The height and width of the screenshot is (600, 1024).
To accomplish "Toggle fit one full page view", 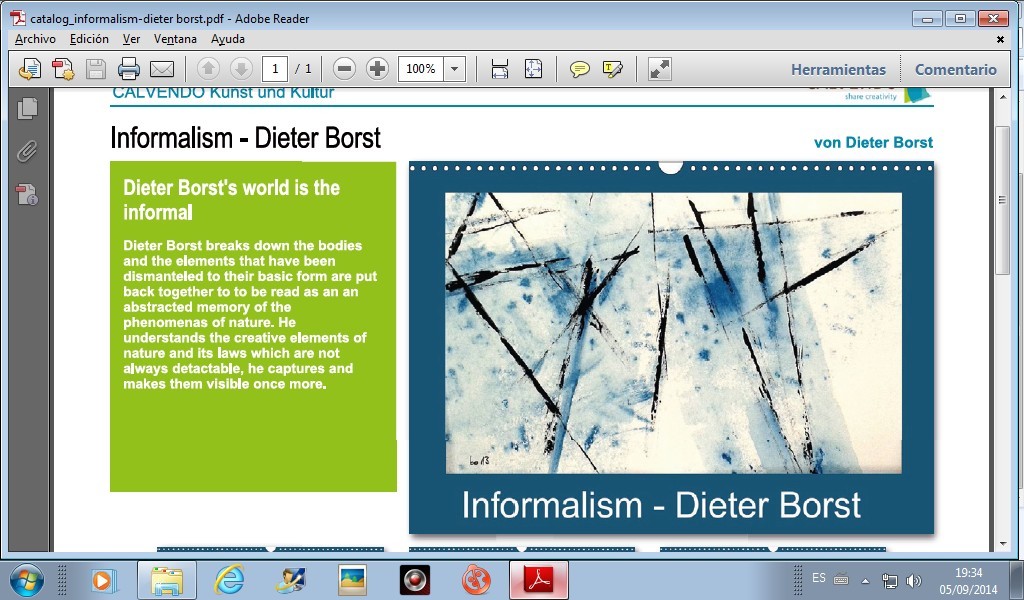I will click(533, 69).
